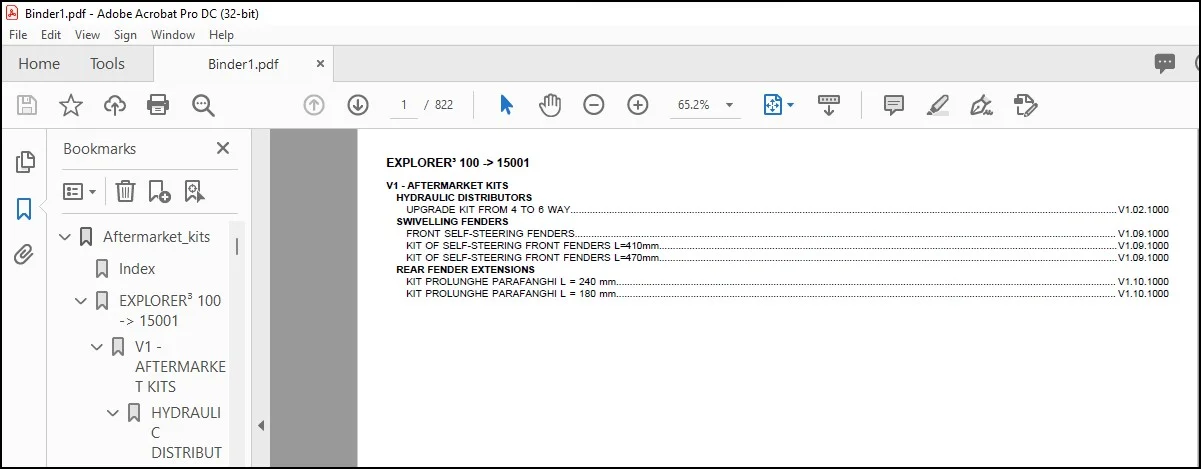
Task: Activate the Hand pan tool
Action: coord(550,105)
